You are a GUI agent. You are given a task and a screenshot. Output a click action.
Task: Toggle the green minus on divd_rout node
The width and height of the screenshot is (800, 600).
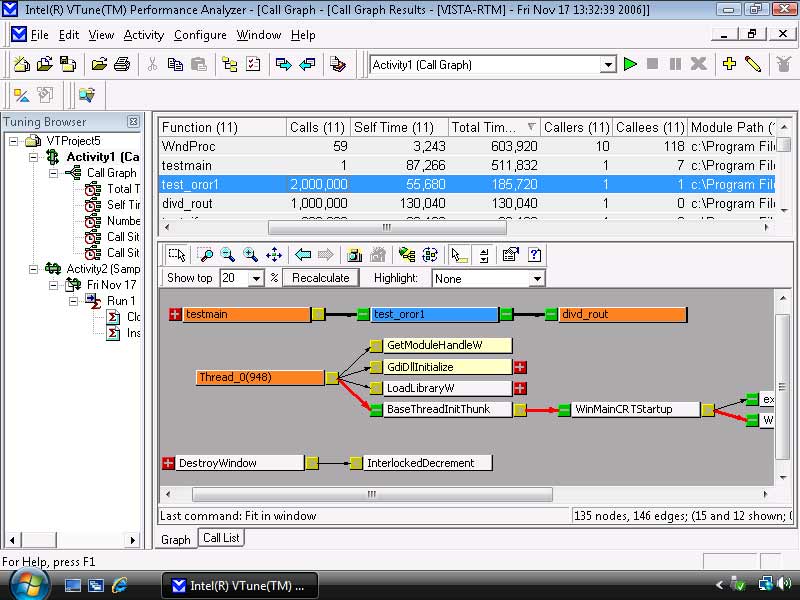pyautogui.click(x=551, y=314)
